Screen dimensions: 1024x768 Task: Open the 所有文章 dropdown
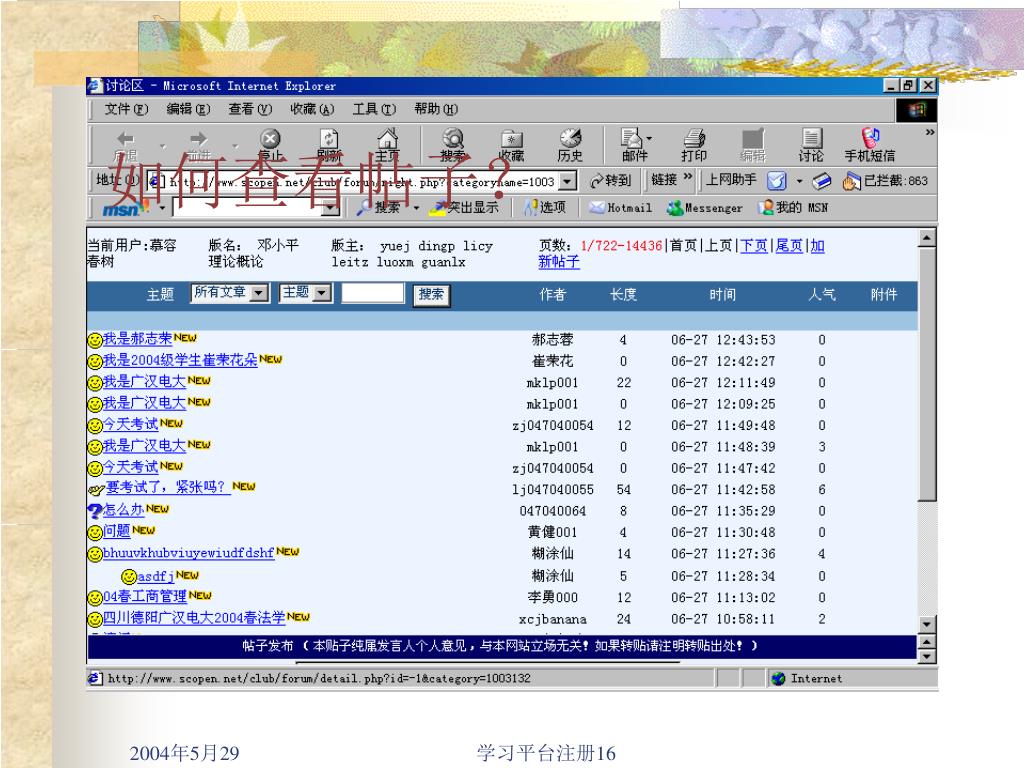260,293
